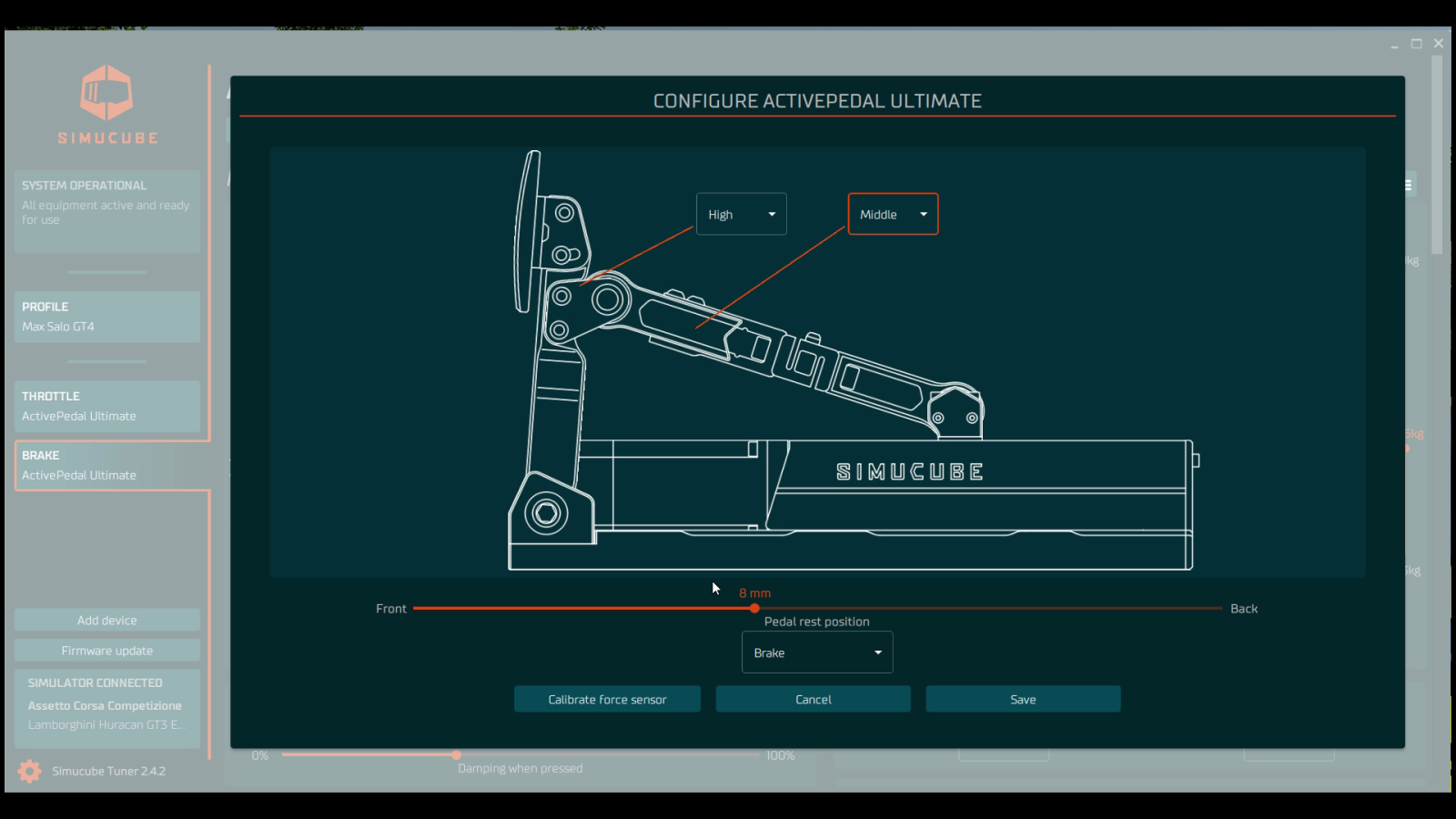Click Simucube Tuner 2.4.2 version text
Image resolution: width=1456 pixels, height=819 pixels.
click(x=108, y=771)
